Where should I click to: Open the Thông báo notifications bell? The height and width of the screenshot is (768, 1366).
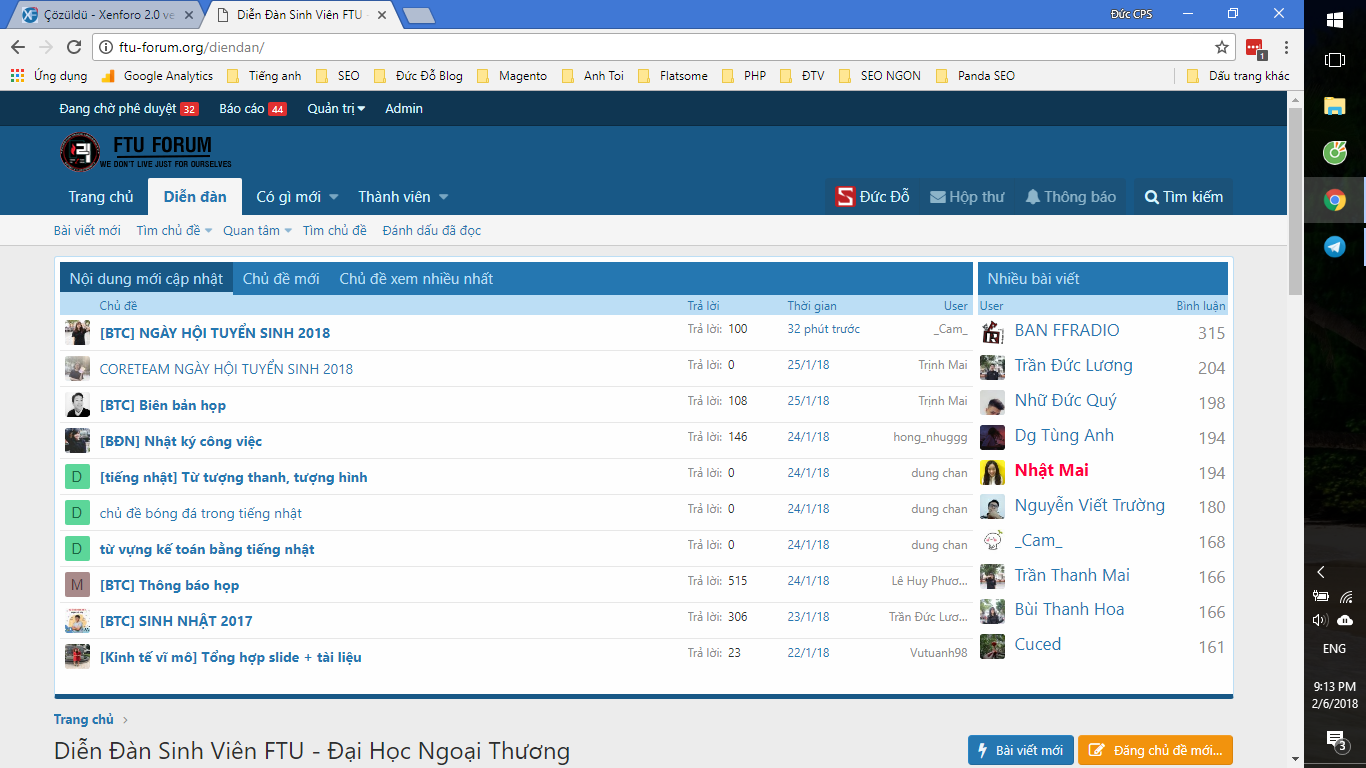coord(1033,197)
